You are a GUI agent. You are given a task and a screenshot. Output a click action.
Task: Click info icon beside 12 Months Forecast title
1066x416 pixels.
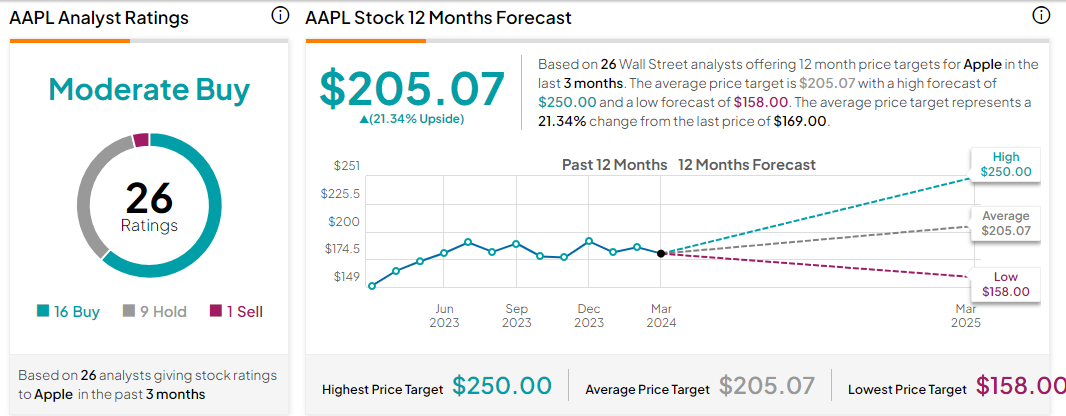1041,16
